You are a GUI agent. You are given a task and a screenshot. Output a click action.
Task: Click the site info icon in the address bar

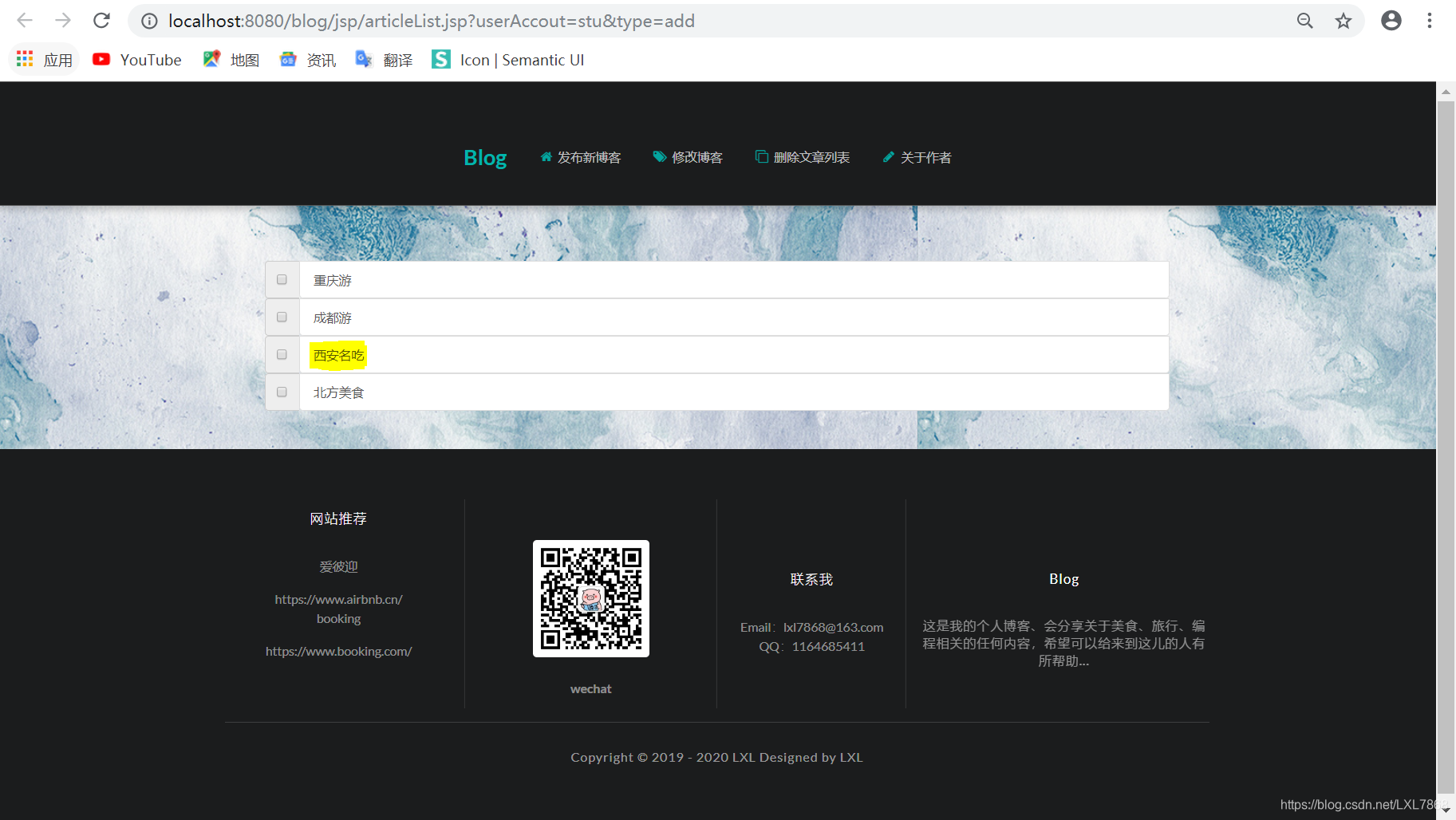149,22
